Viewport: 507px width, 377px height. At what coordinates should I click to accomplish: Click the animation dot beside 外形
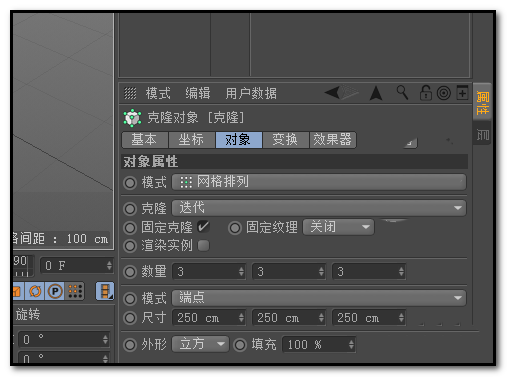point(130,345)
